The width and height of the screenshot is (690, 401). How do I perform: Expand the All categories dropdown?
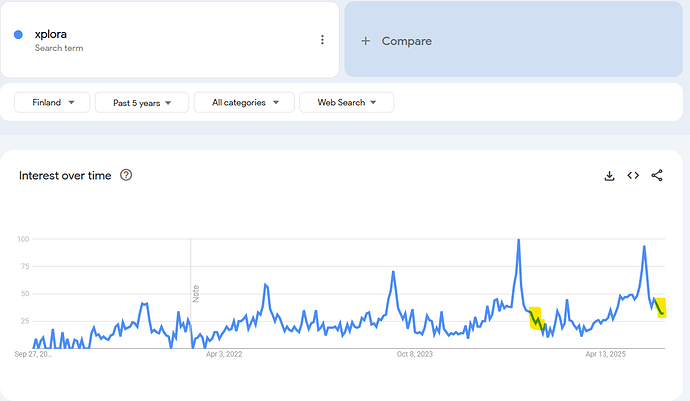click(x=244, y=102)
